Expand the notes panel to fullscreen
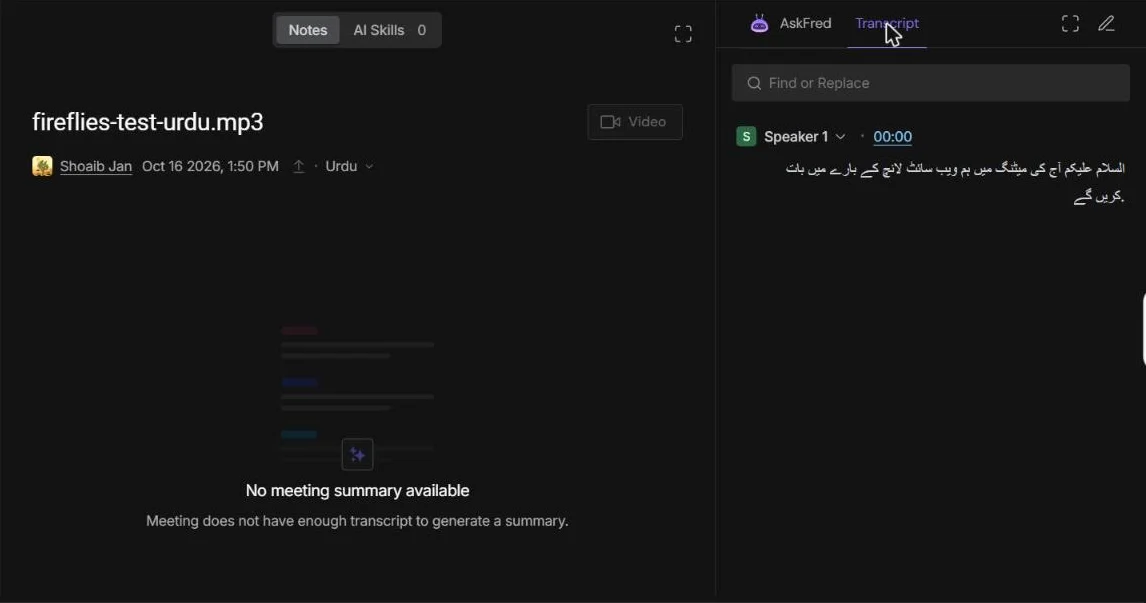 click(x=683, y=34)
